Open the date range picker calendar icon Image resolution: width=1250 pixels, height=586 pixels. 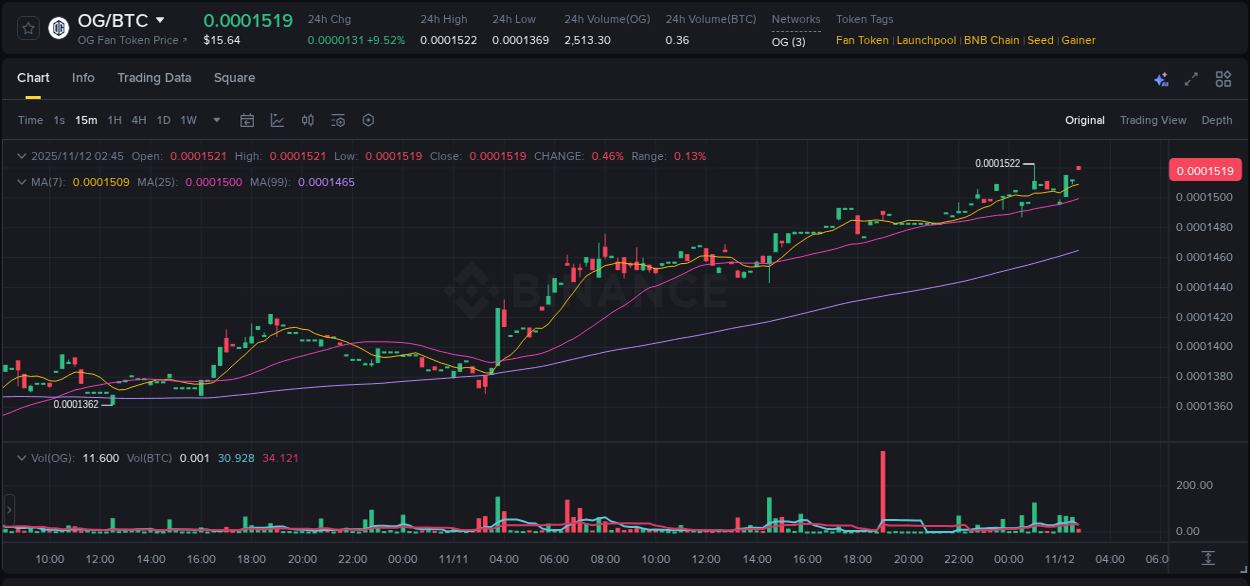(247, 119)
